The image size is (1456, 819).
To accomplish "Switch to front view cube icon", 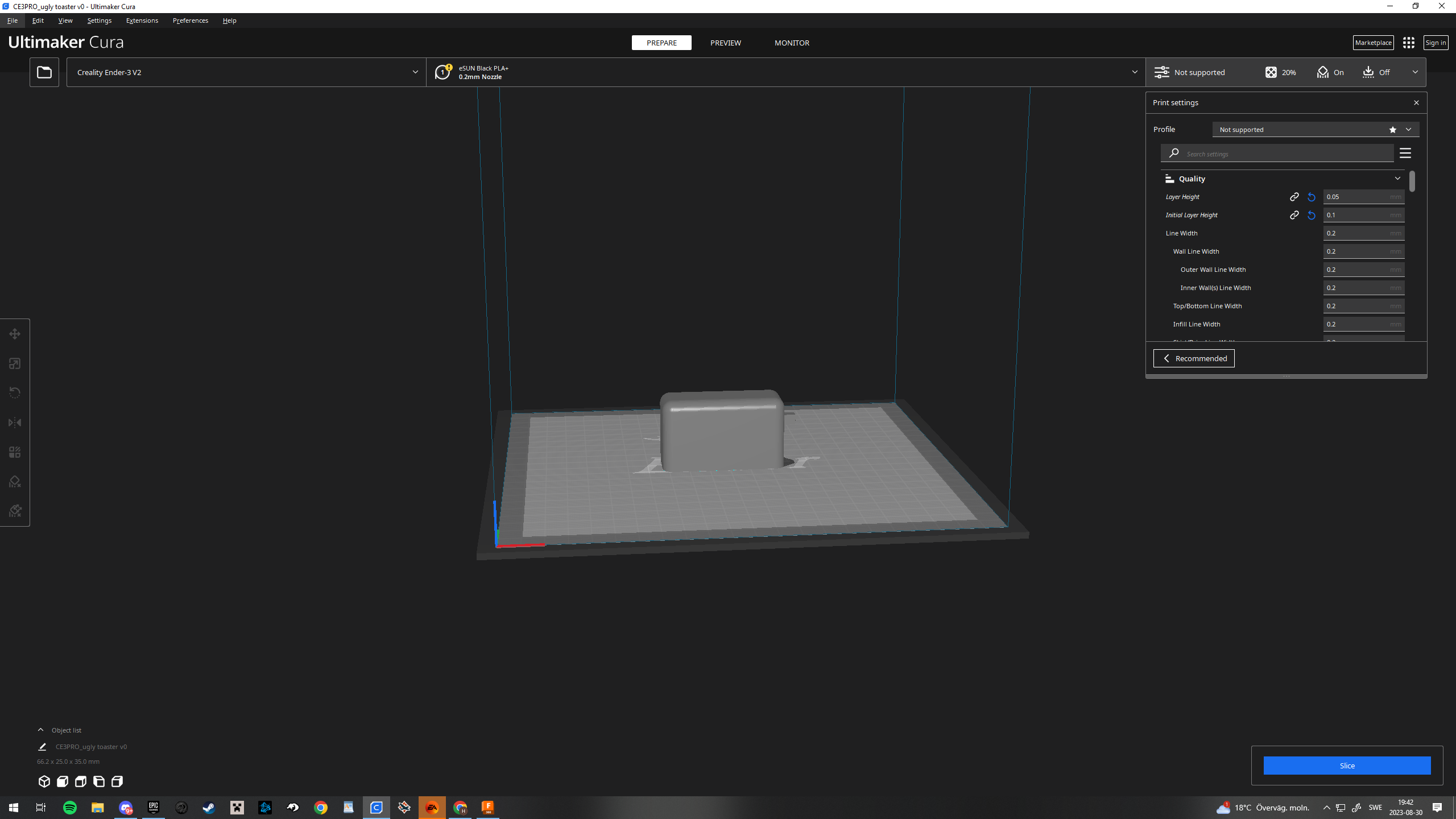I will click(x=63, y=781).
